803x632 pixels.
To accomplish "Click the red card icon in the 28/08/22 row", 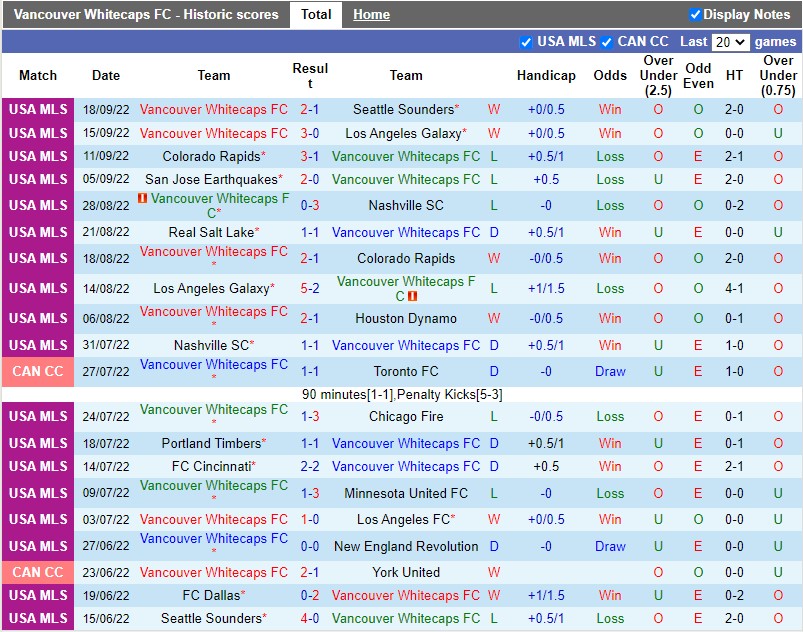I will (x=142, y=198).
